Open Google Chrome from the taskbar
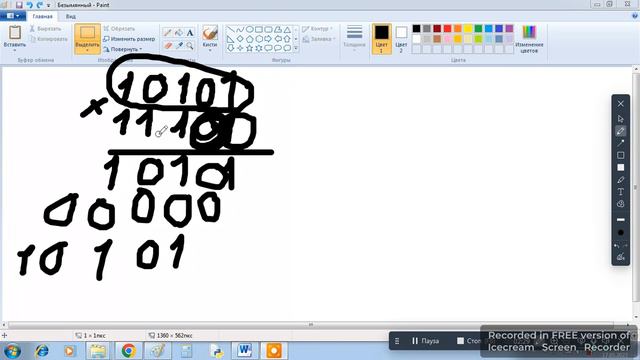Image resolution: width=640 pixels, height=360 pixels. coord(129,351)
